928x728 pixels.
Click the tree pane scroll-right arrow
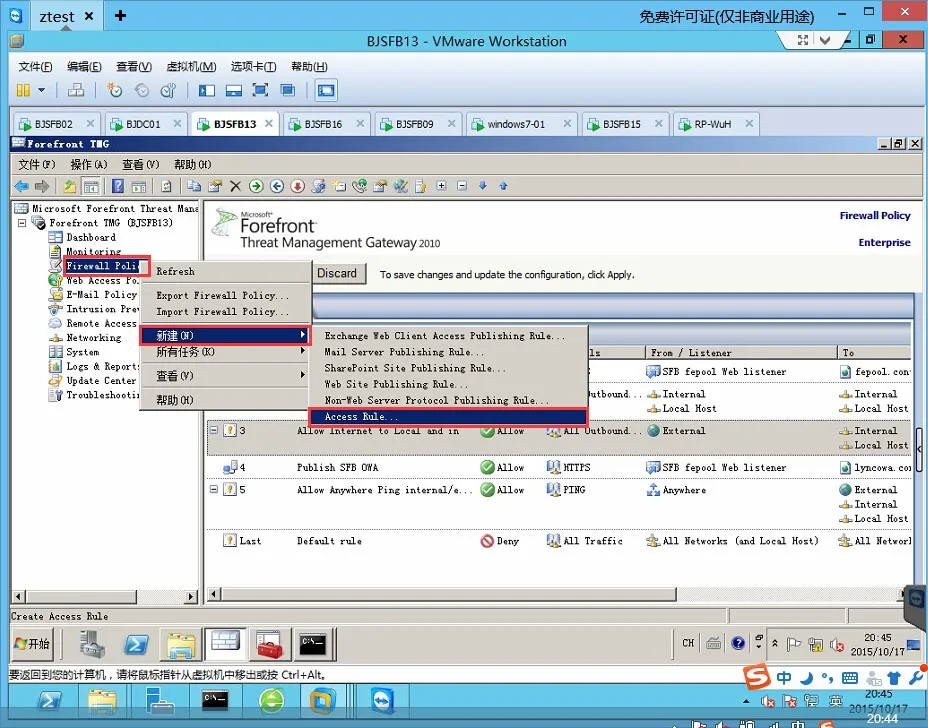click(191, 597)
